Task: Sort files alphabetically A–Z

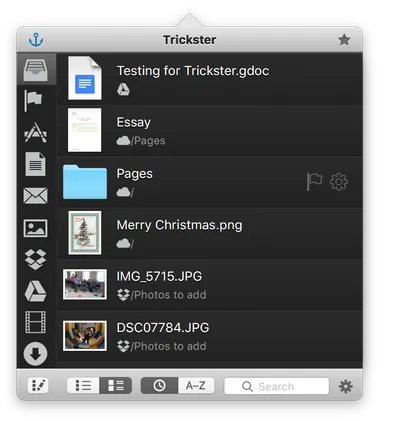Action: coord(196,386)
